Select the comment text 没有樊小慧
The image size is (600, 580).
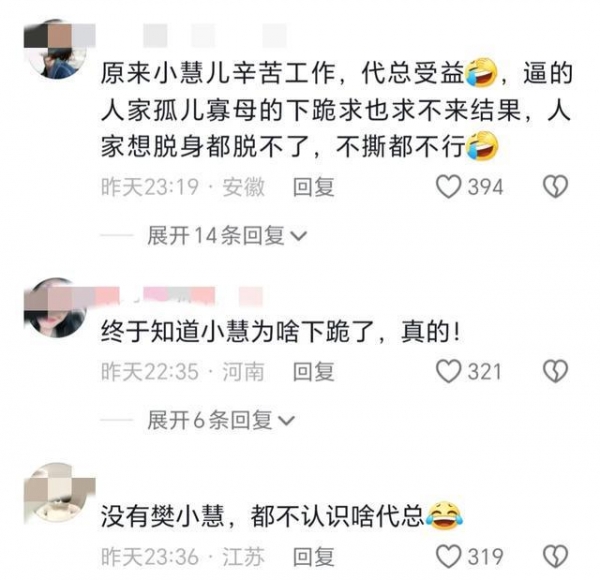(x=282, y=516)
